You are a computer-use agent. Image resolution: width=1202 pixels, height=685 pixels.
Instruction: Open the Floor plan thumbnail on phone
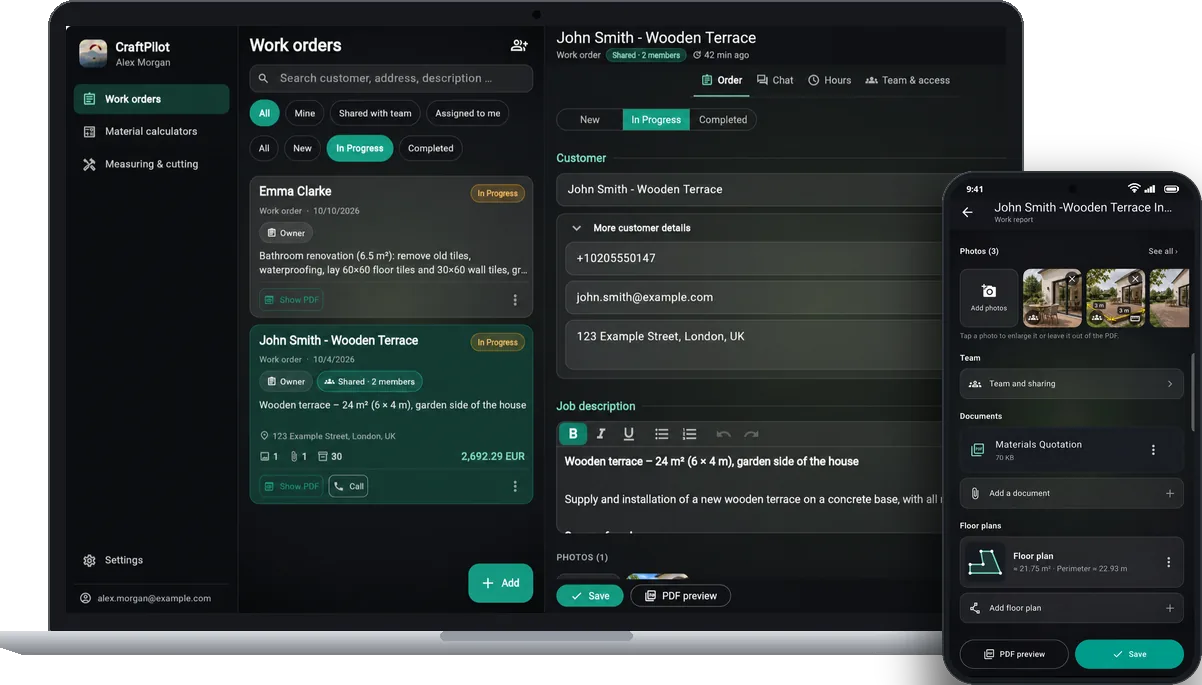point(985,563)
